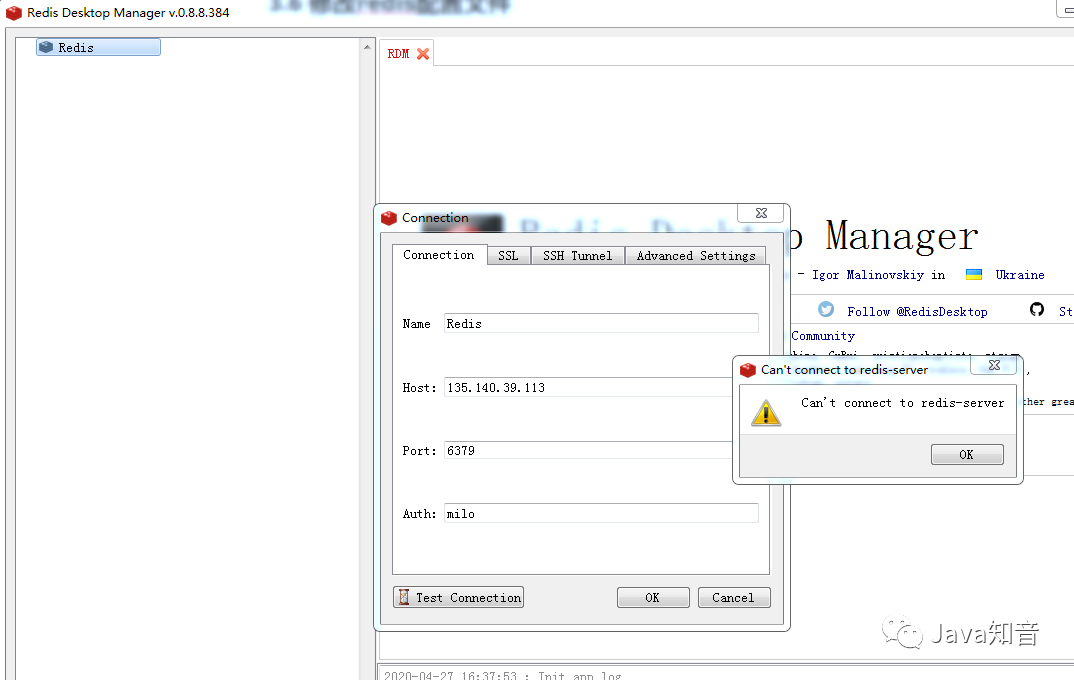Click the Test Connection button
The height and width of the screenshot is (680, 1074).
458,597
